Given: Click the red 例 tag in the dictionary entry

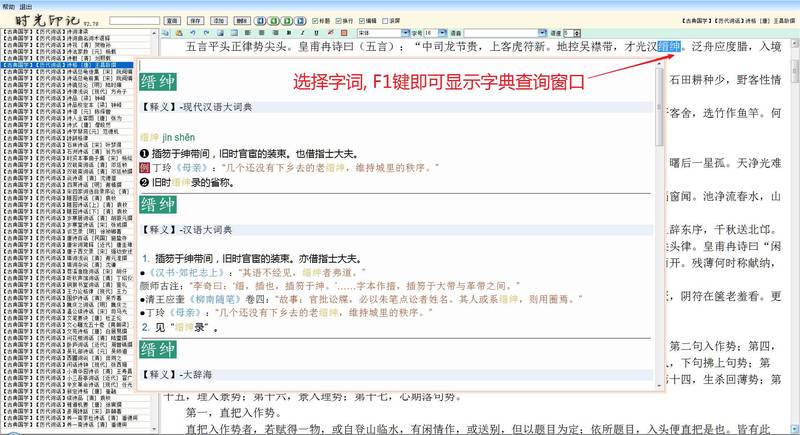Looking at the screenshot, I should pos(144,168).
